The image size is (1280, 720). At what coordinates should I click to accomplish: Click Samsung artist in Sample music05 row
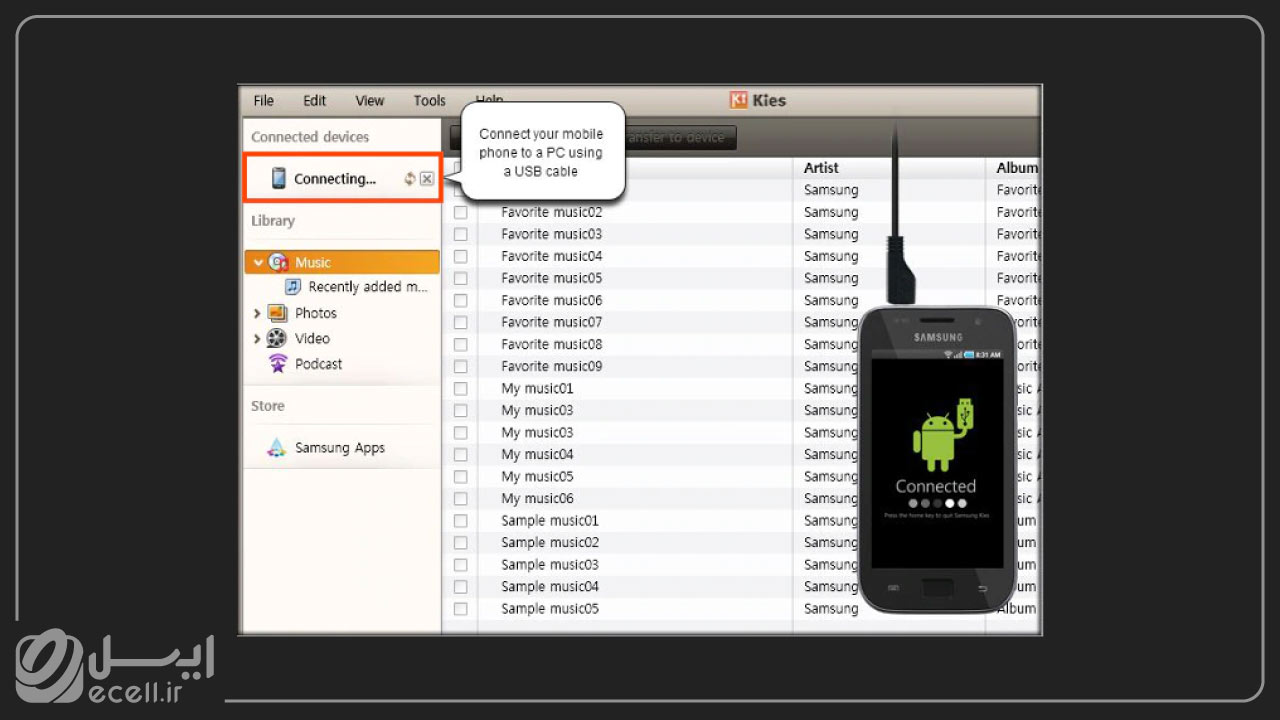(x=831, y=608)
